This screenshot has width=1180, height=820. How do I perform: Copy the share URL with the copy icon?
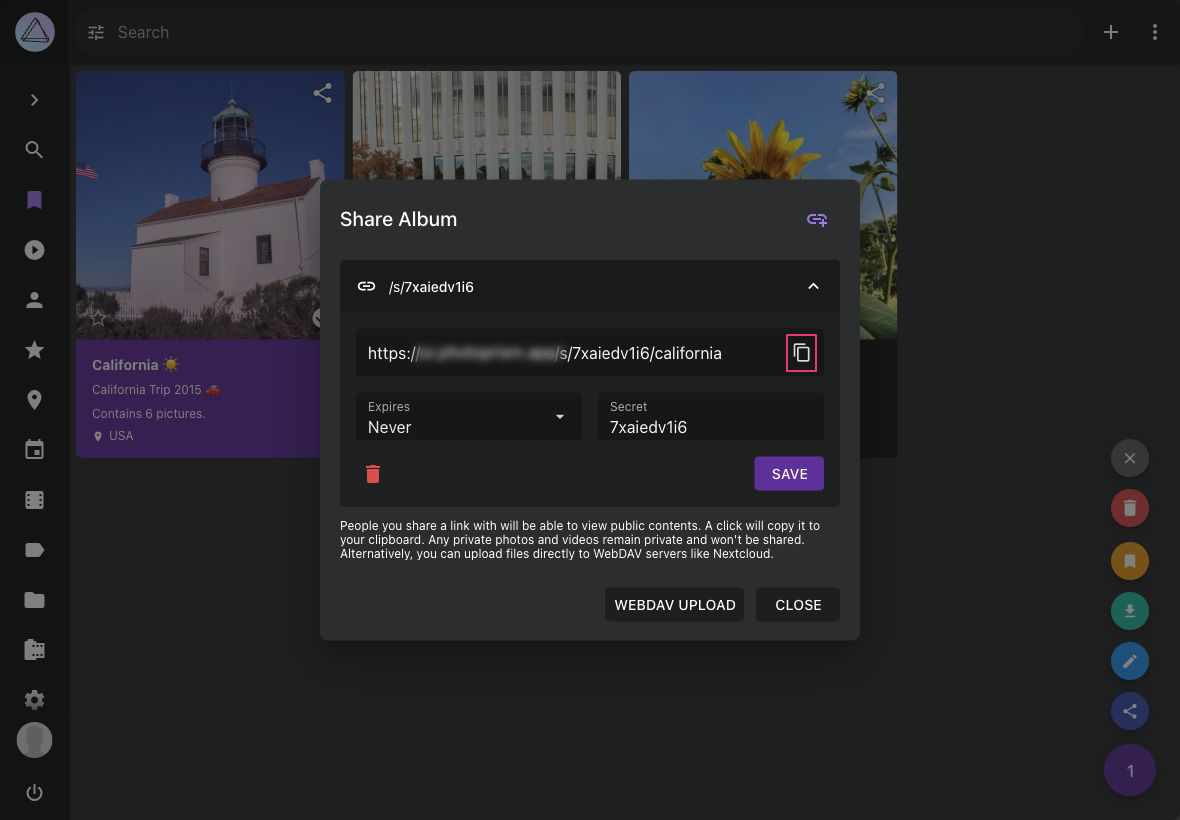[801, 353]
